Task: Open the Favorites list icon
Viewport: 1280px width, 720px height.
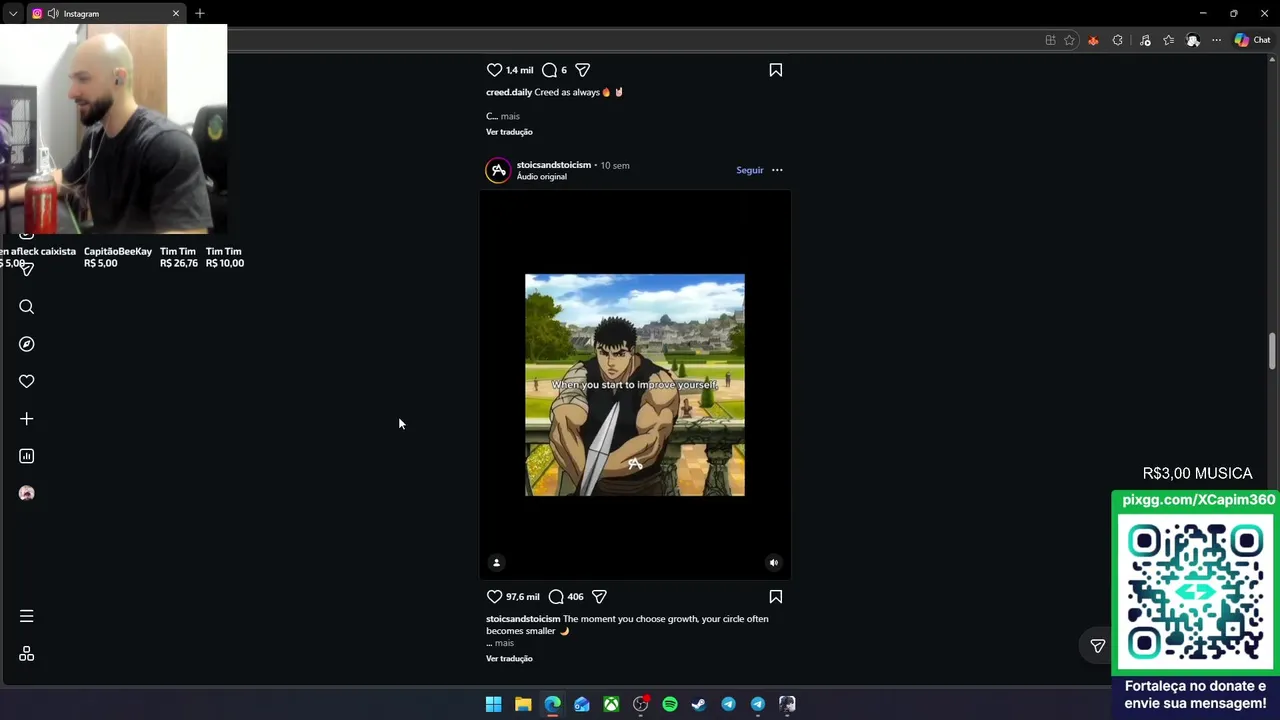Action: click(1168, 40)
